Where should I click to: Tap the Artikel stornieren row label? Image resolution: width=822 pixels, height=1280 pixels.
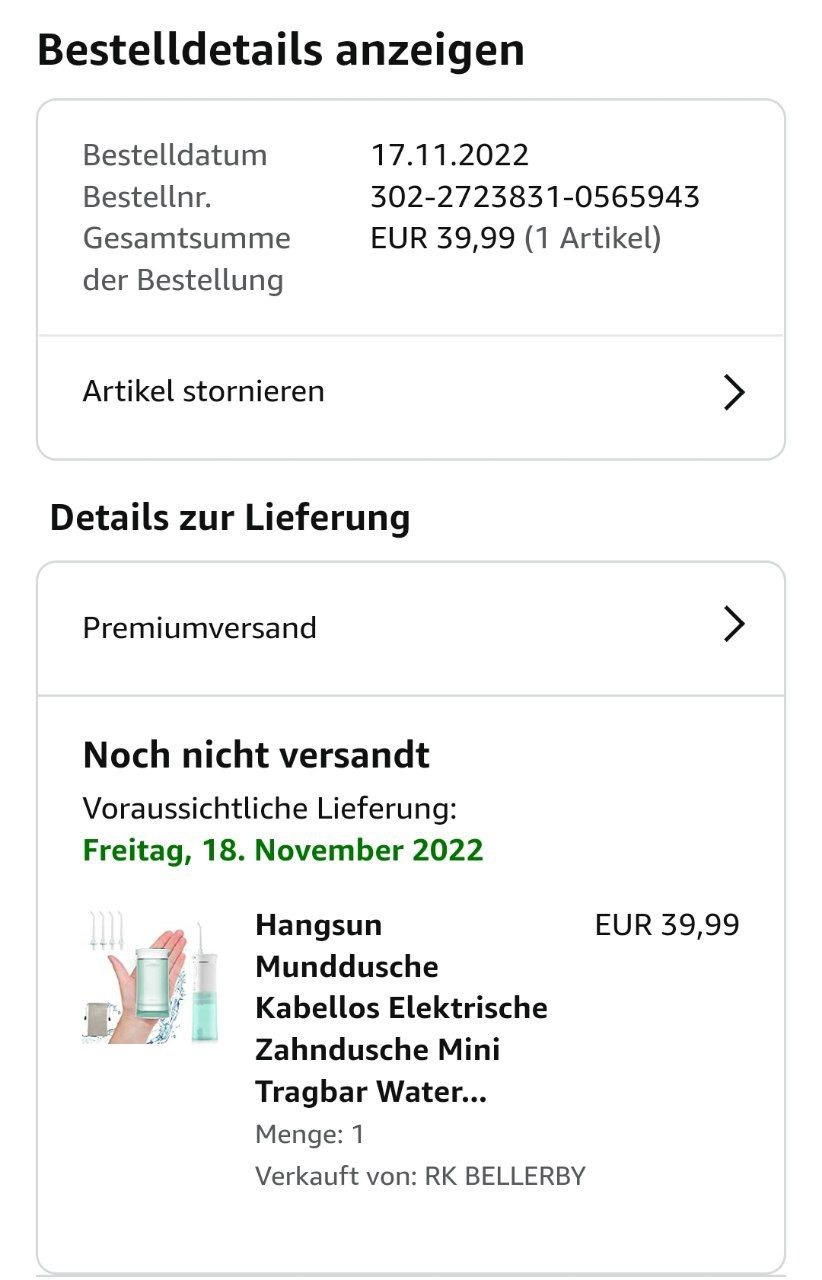click(203, 391)
